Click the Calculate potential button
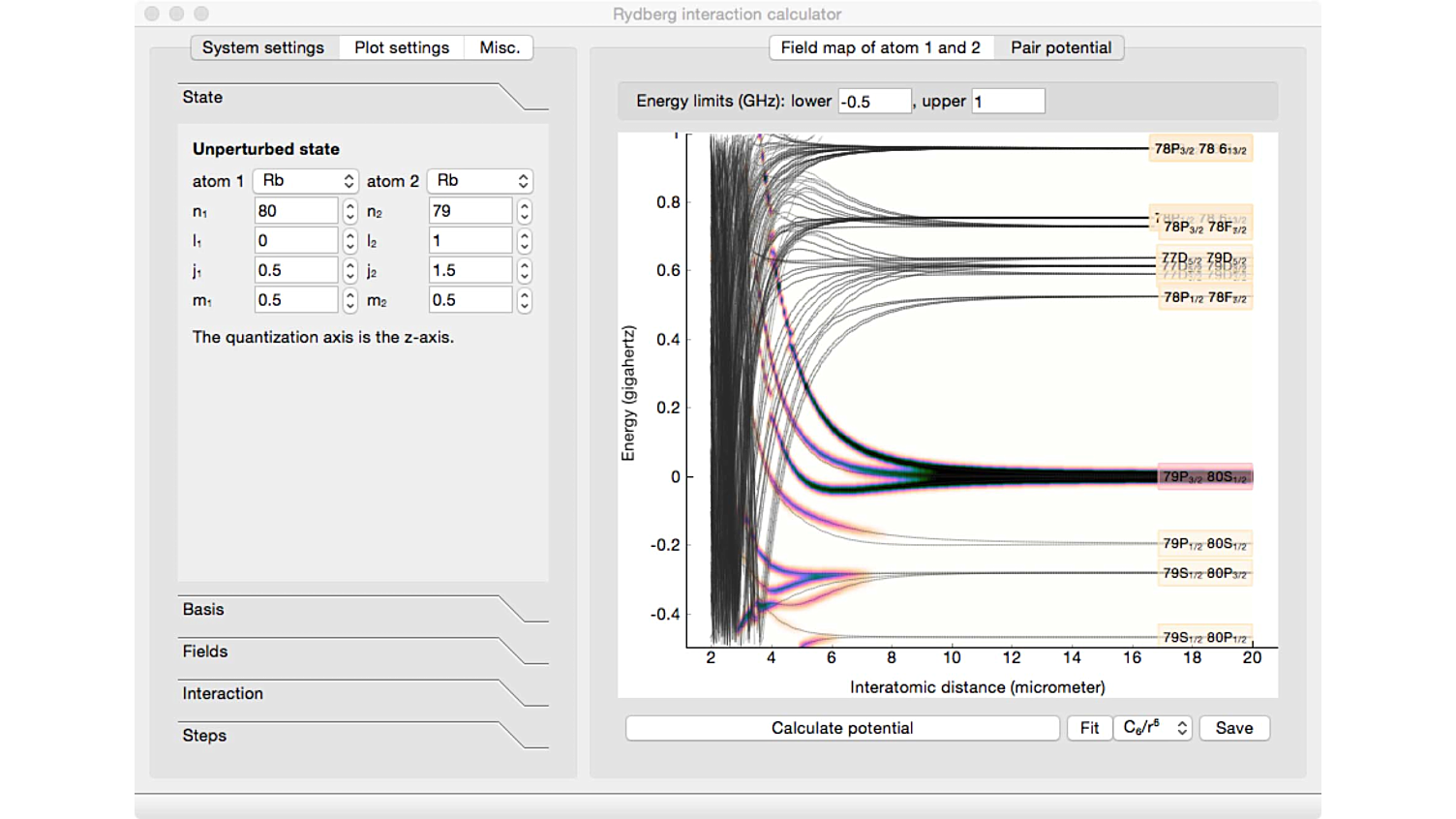The width and height of the screenshot is (1456, 819). pos(843,727)
